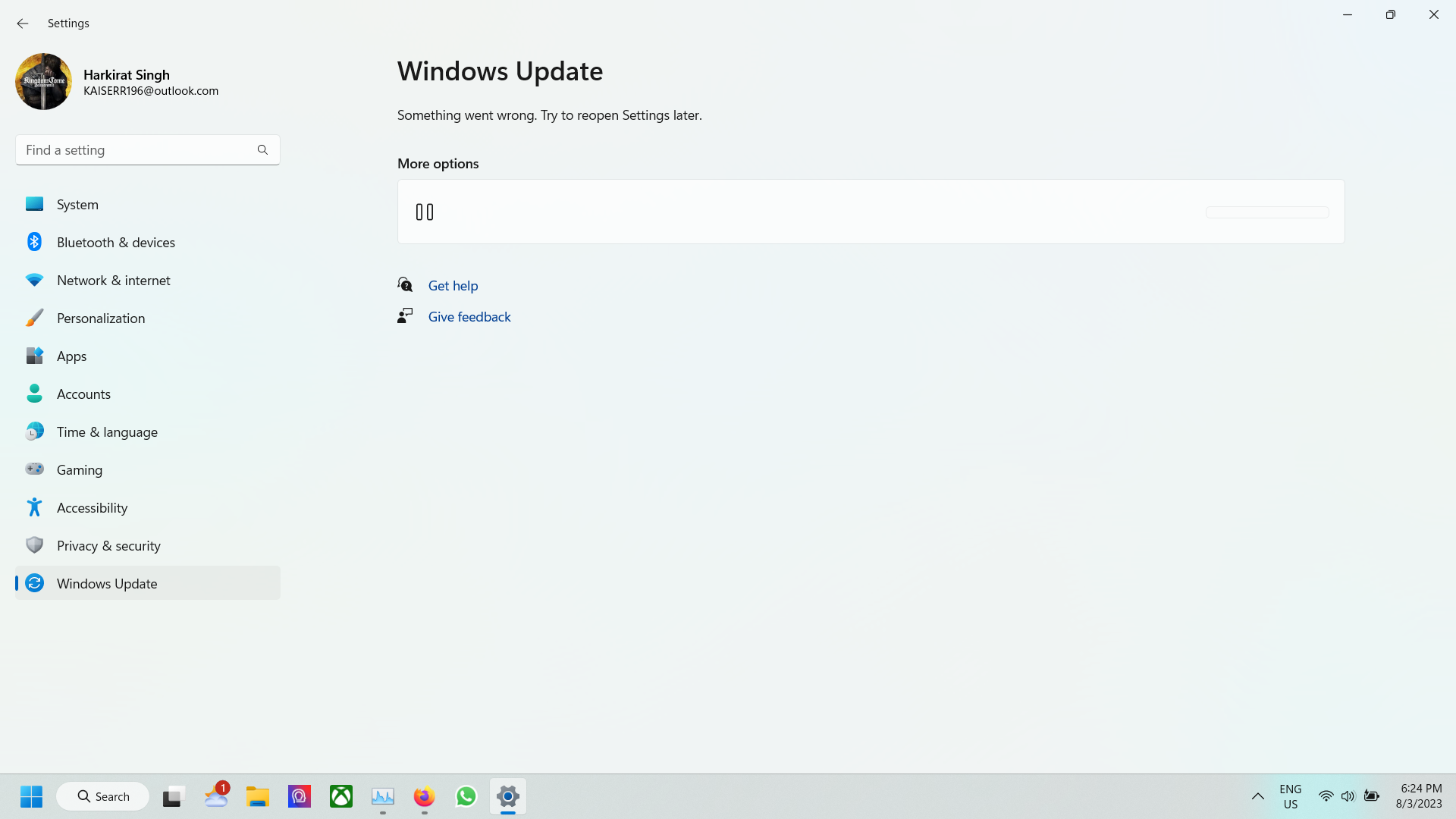
Task: Click the Give feedback link
Action: point(469,317)
